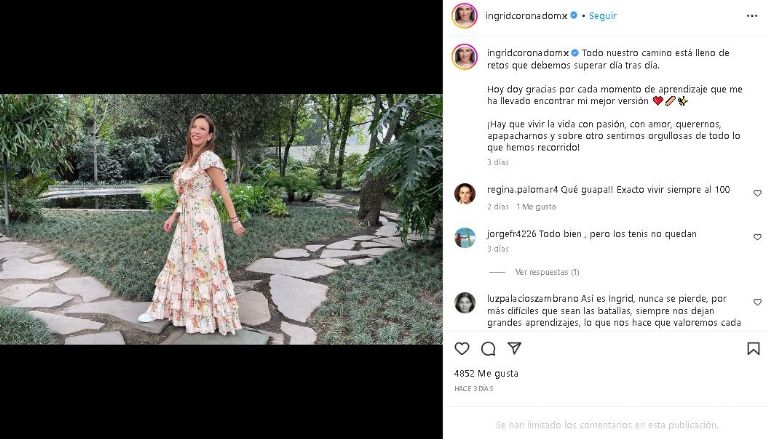Open luzpalacioszambrano's profile picture
Viewport: 768px width, 439px height.
coord(464,302)
